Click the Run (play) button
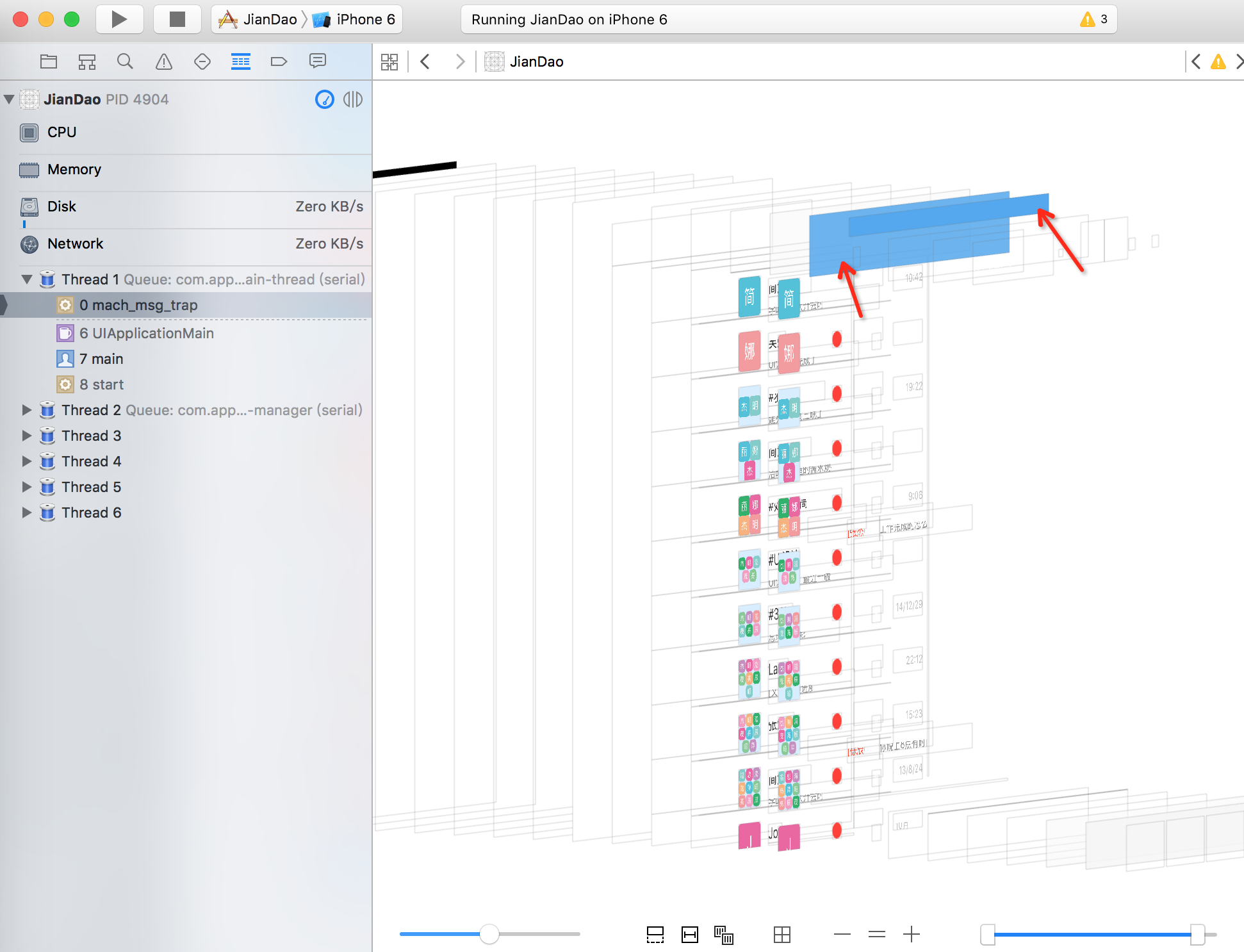Viewport: 1244px width, 952px height. click(119, 19)
